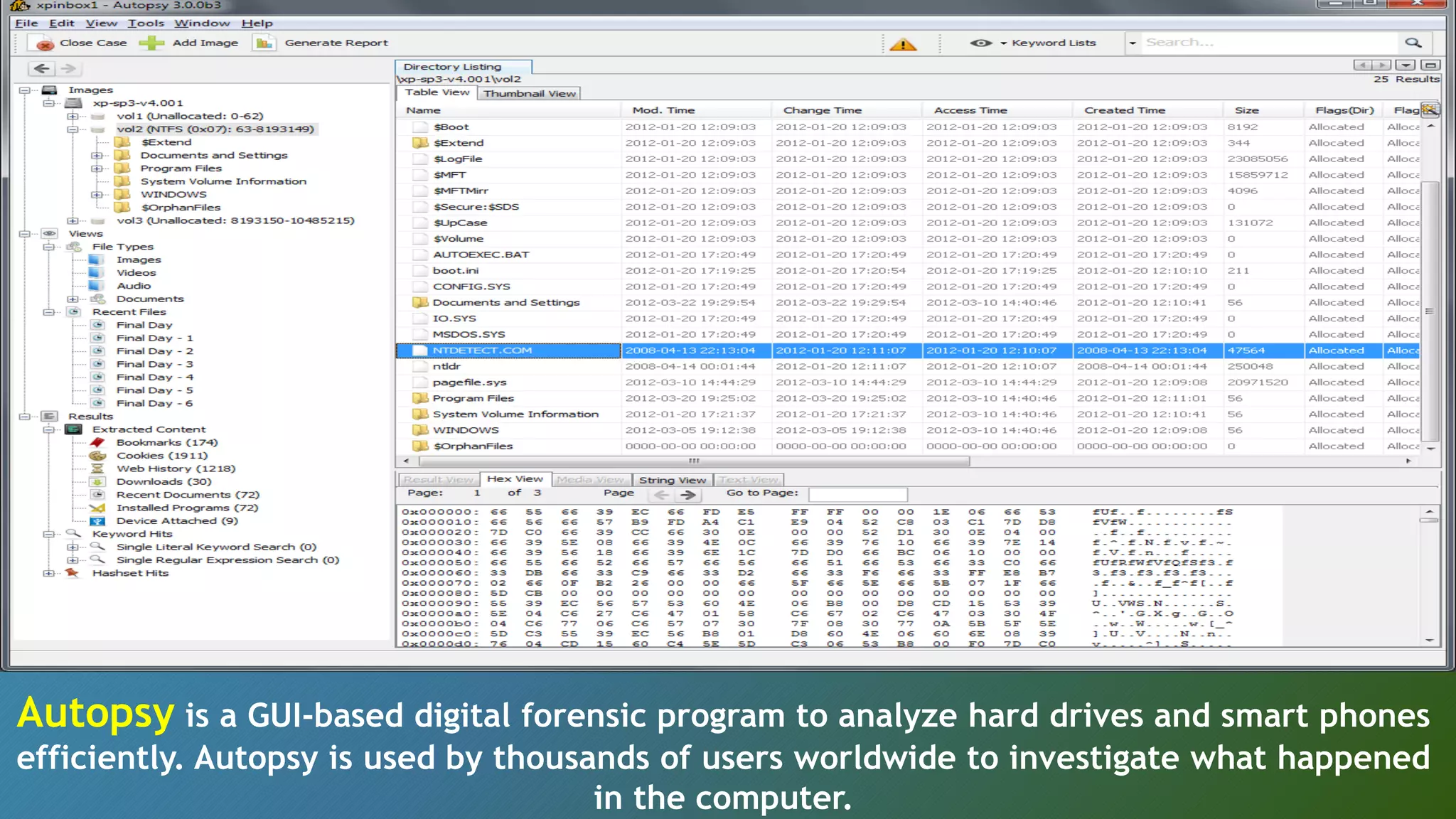The height and width of the screenshot is (819, 1456).
Task: Click the yellow warning triangle icon
Action: coord(903,44)
